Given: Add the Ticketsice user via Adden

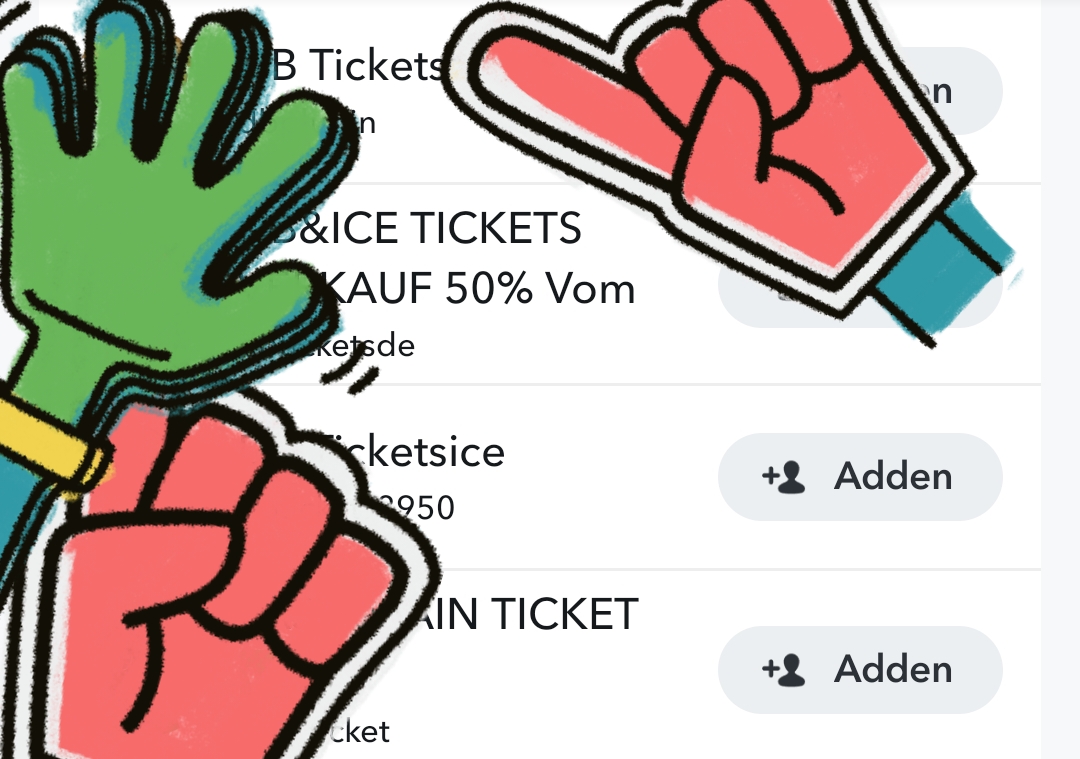Looking at the screenshot, I should click(x=860, y=477).
